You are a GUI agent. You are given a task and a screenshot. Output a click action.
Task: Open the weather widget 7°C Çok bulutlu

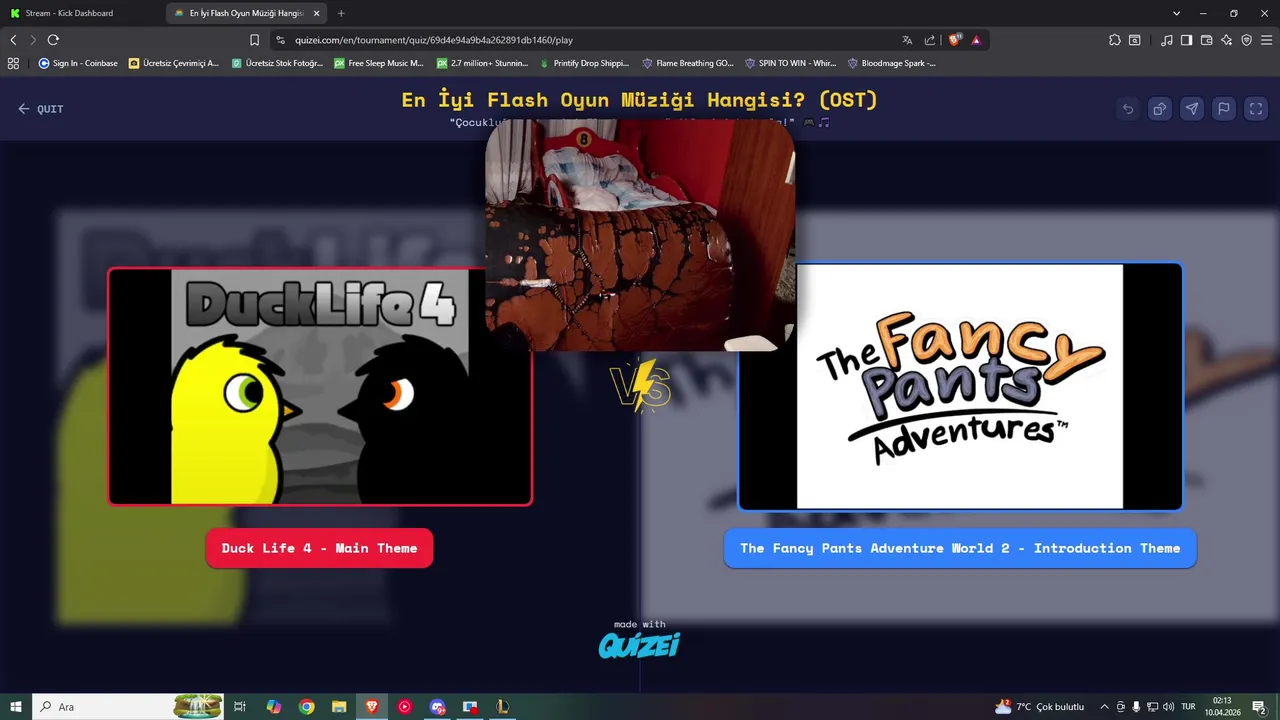1039,707
